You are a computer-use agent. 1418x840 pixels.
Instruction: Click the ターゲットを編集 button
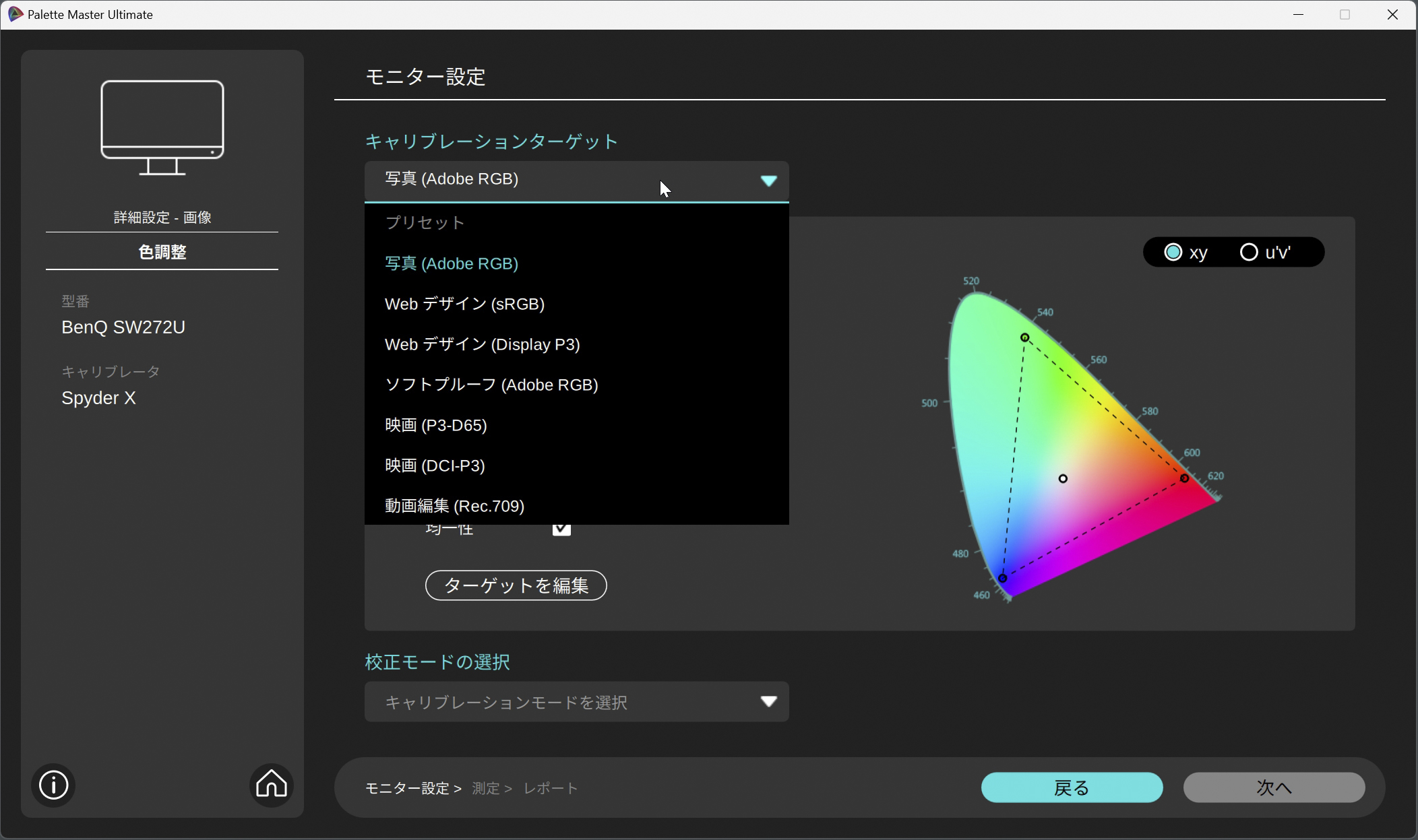516,585
